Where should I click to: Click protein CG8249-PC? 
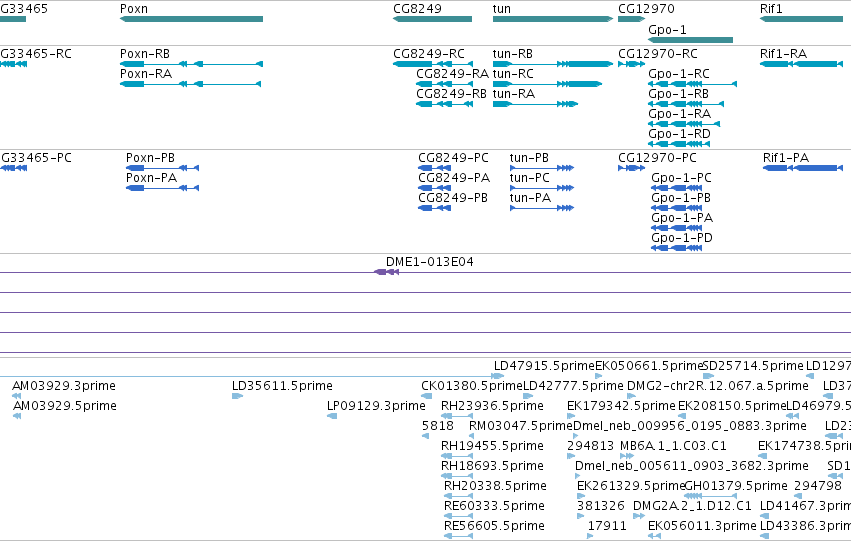434,168
